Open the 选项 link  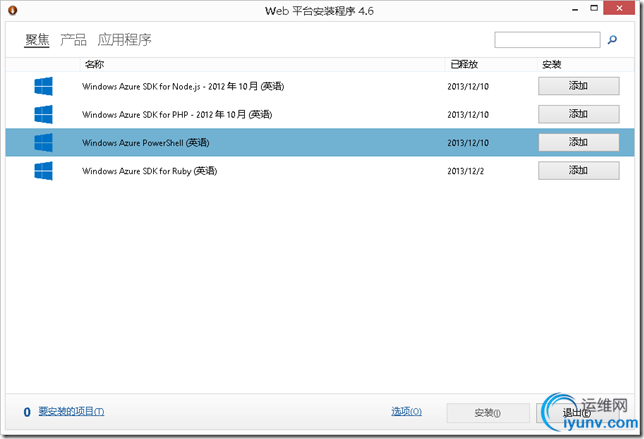tap(406, 411)
